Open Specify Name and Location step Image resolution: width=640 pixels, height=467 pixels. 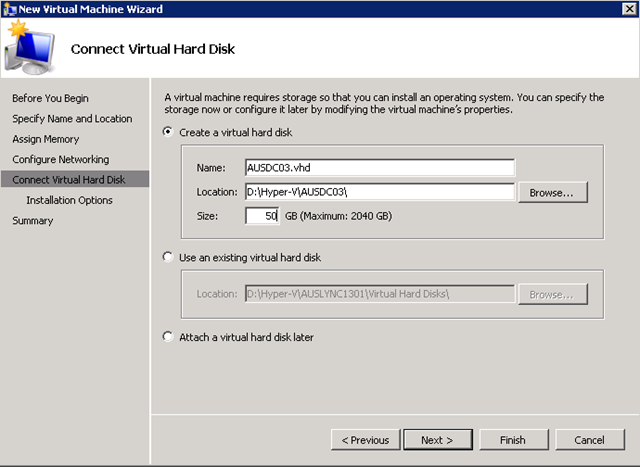[72, 119]
